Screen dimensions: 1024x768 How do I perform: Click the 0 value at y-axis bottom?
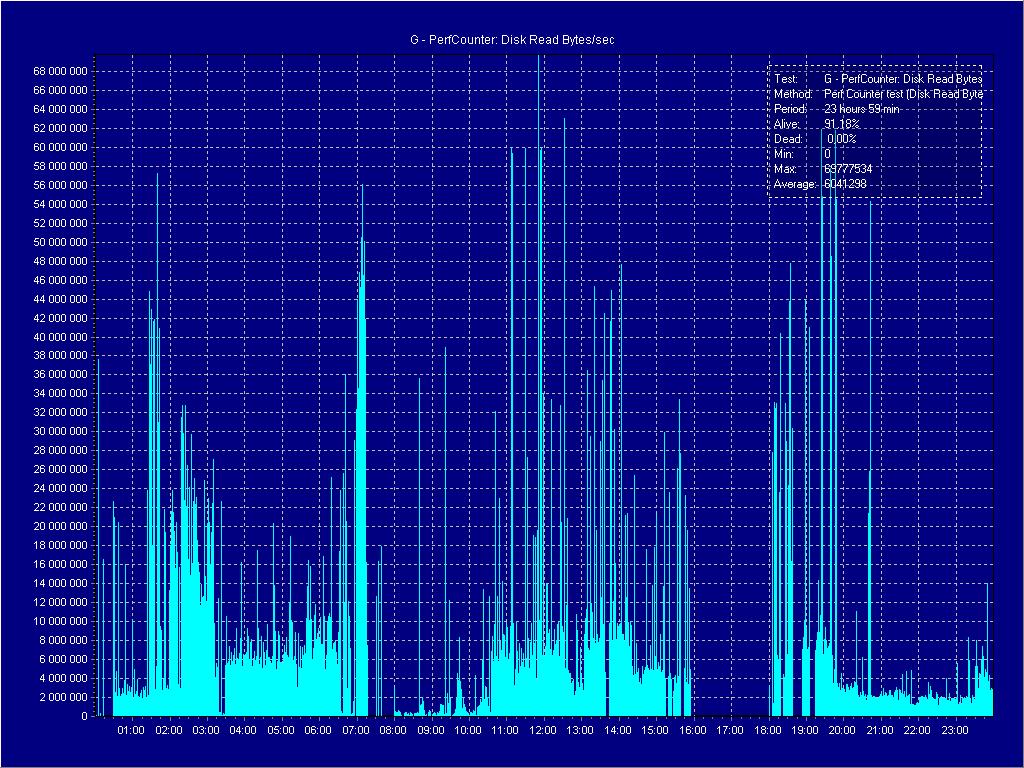84,716
